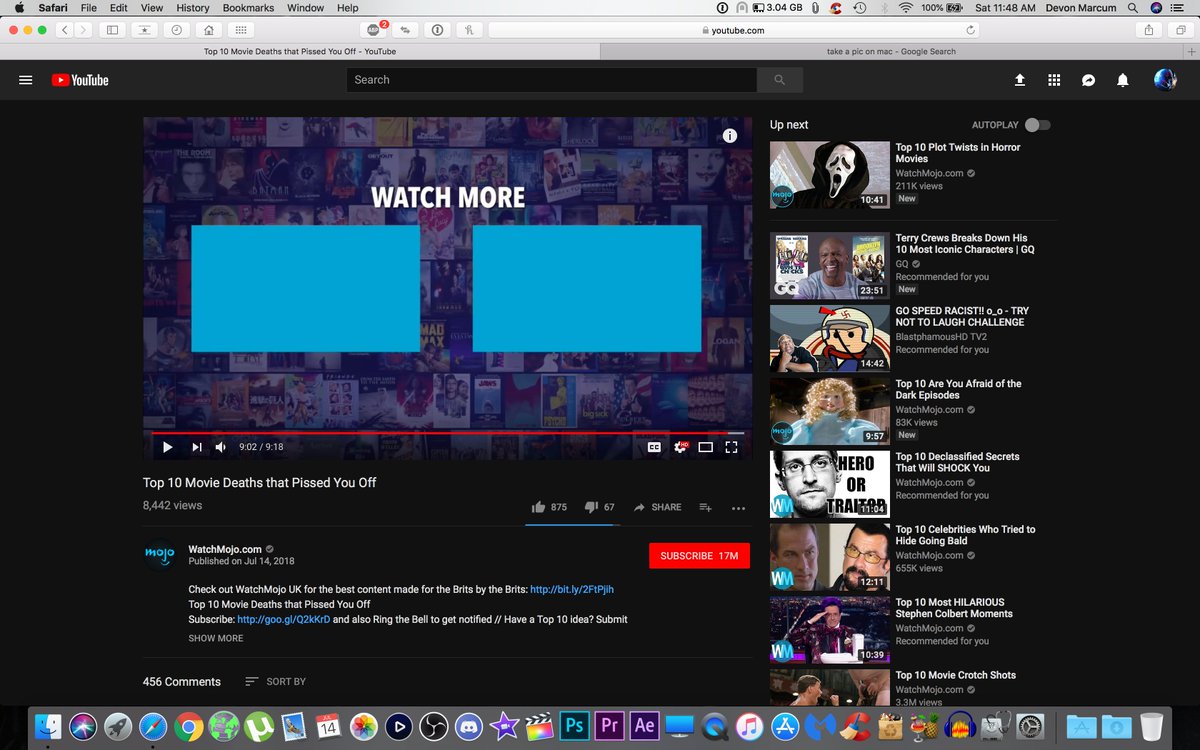1200x750 pixels.
Task: Open more actions three-dot menu
Action: click(738, 508)
